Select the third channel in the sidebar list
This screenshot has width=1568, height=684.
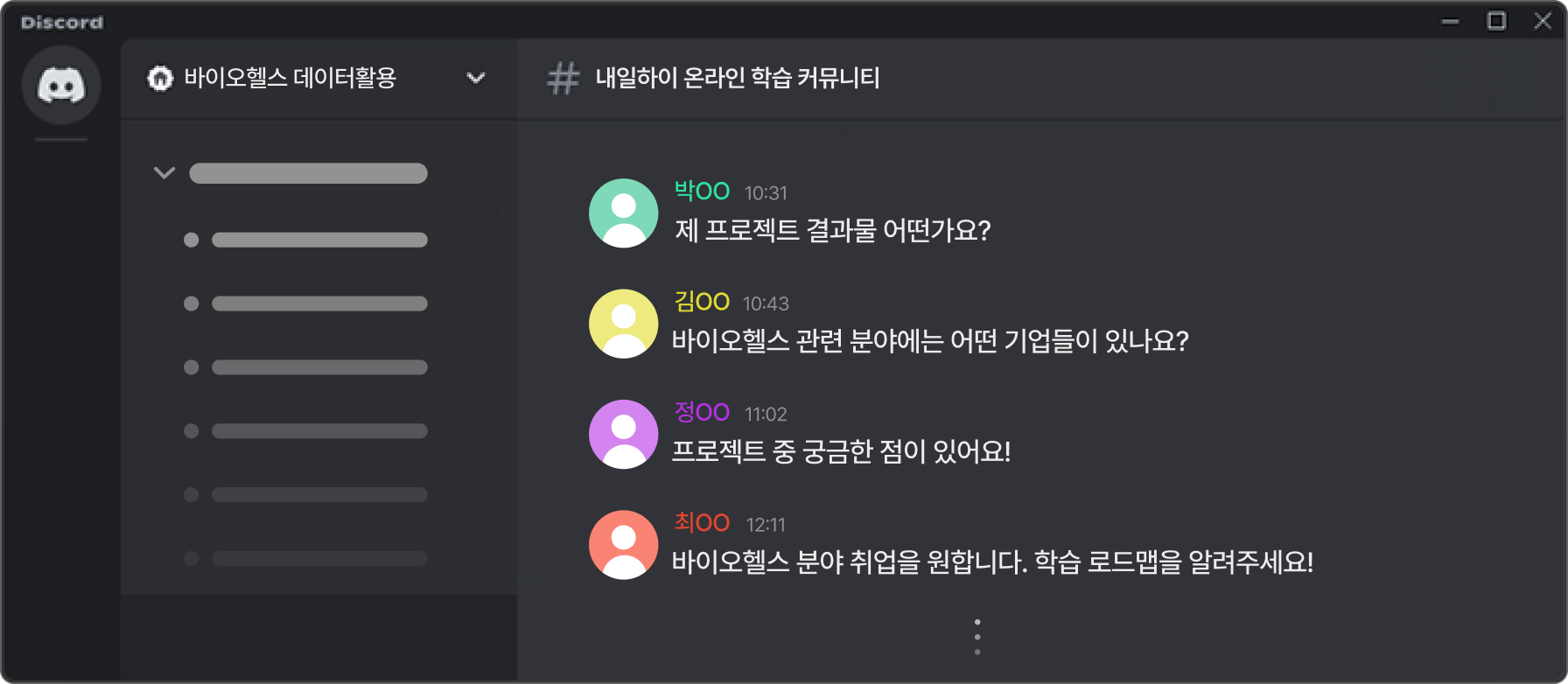pyautogui.click(x=305, y=367)
